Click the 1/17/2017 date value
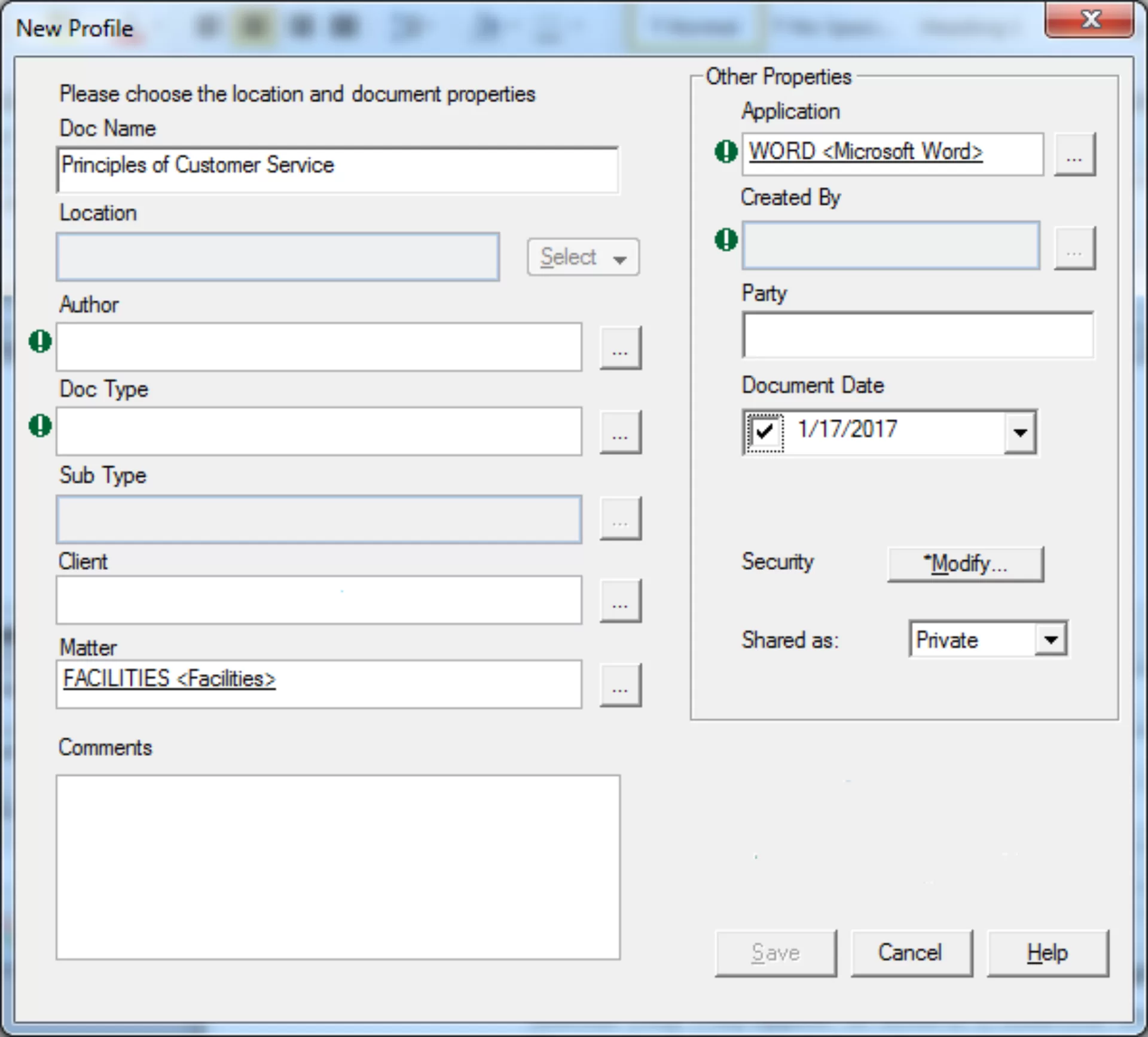 [x=847, y=429]
